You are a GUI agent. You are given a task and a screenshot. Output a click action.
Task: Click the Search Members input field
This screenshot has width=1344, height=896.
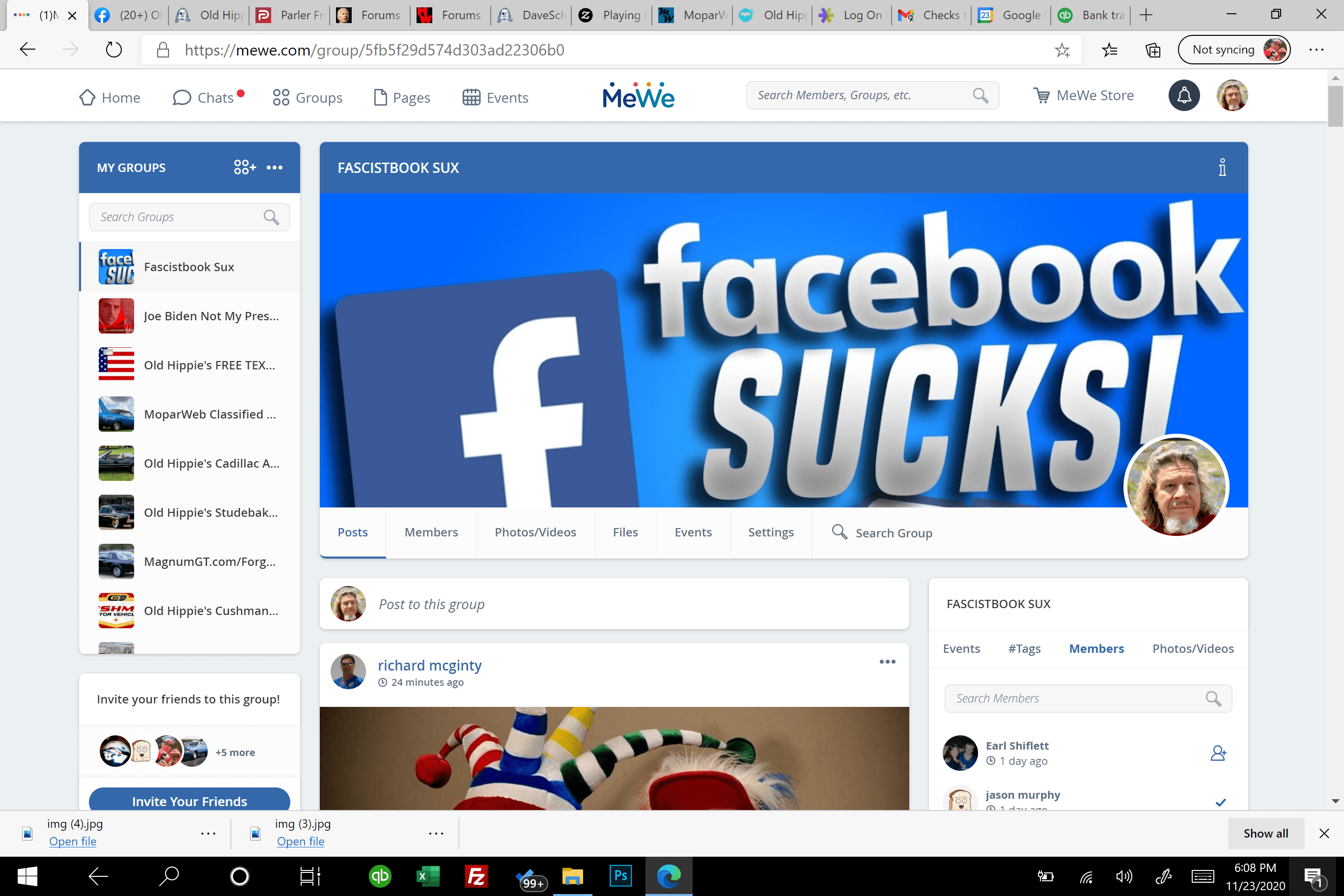point(1088,699)
